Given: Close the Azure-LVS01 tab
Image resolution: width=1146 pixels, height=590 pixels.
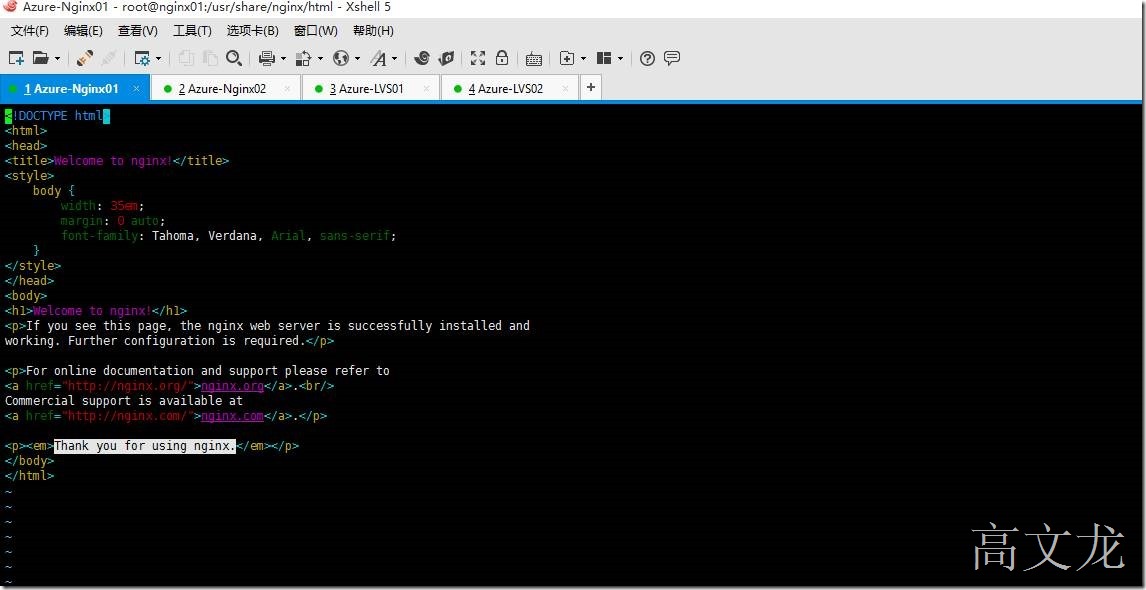Looking at the screenshot, I should [x=426, y=88].
